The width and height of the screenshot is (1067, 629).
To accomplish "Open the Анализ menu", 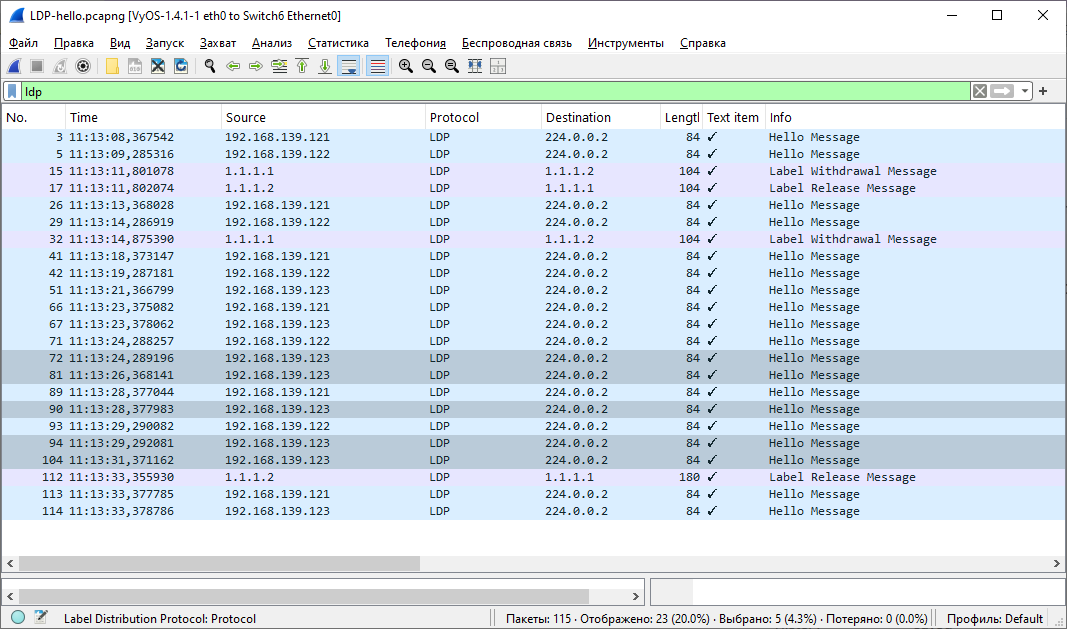I will click(x=271, y=43).
